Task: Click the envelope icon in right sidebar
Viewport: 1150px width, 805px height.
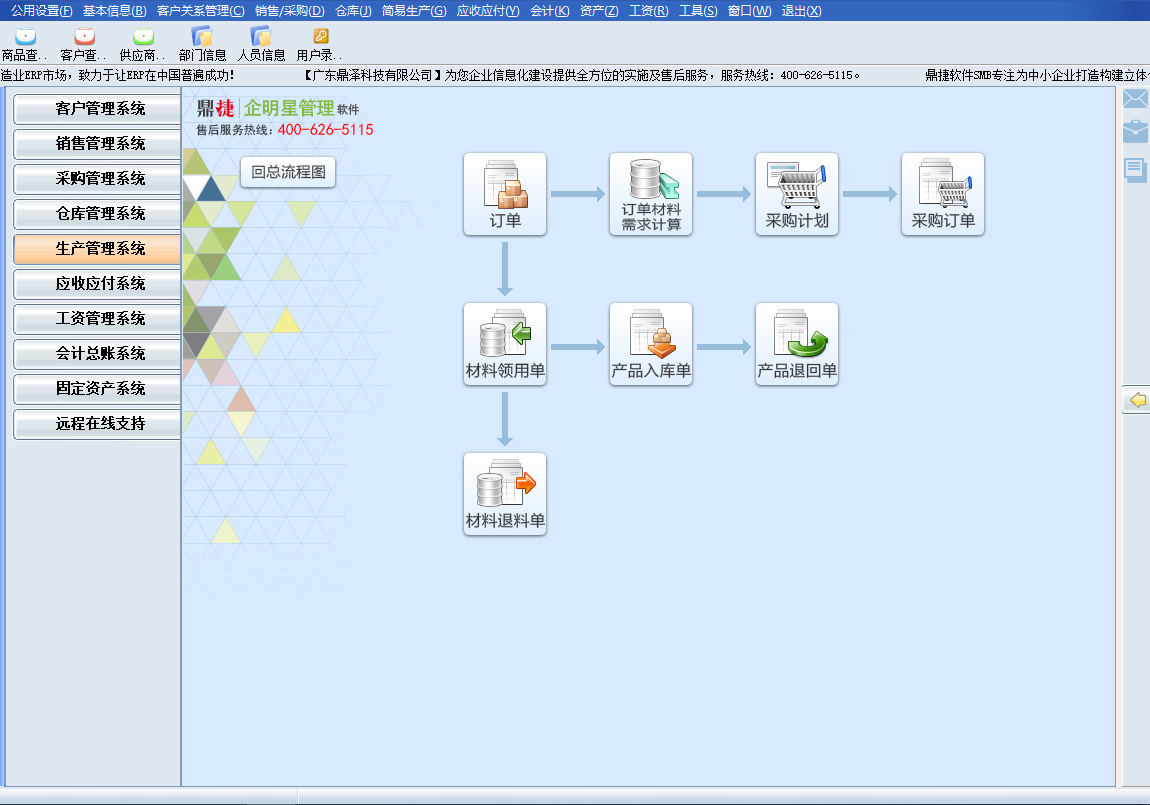Action: point(1135,98)
